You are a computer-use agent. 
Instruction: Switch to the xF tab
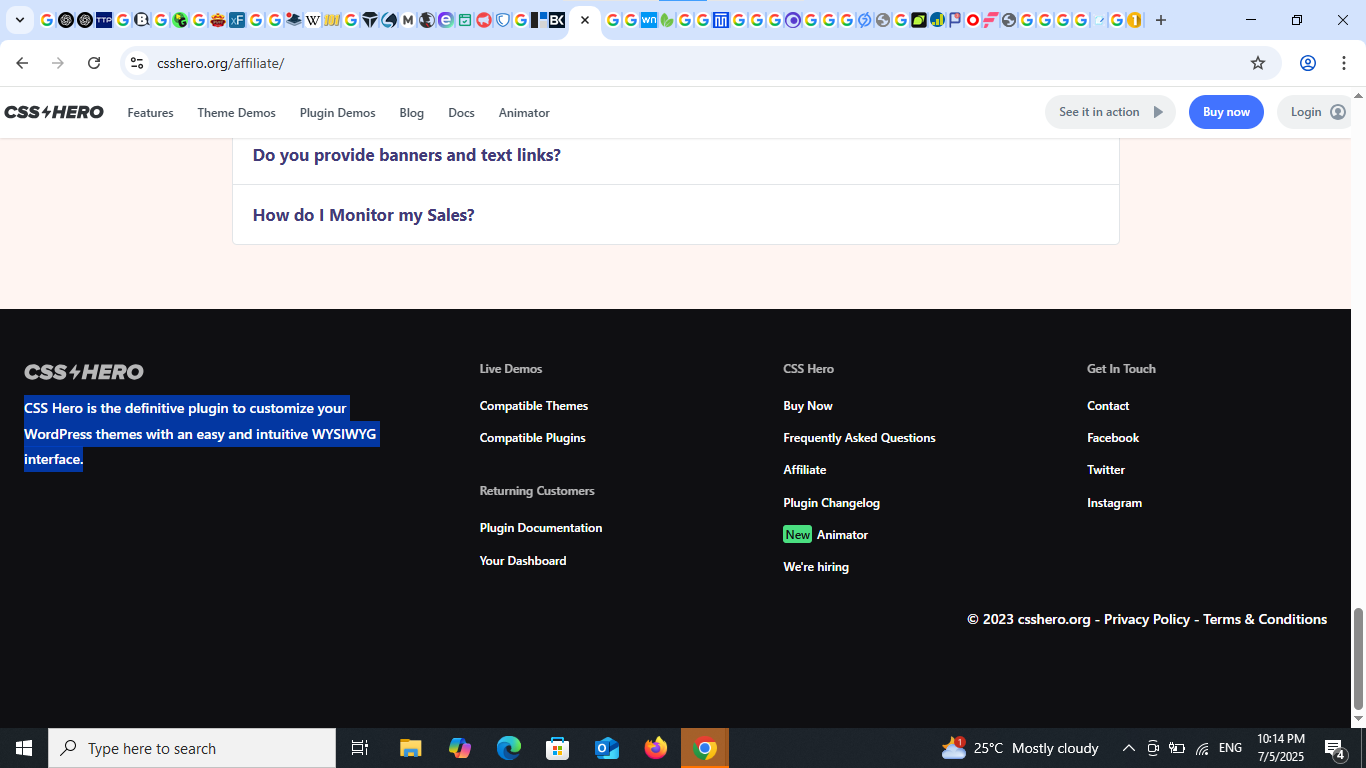(x=237, y=20)
